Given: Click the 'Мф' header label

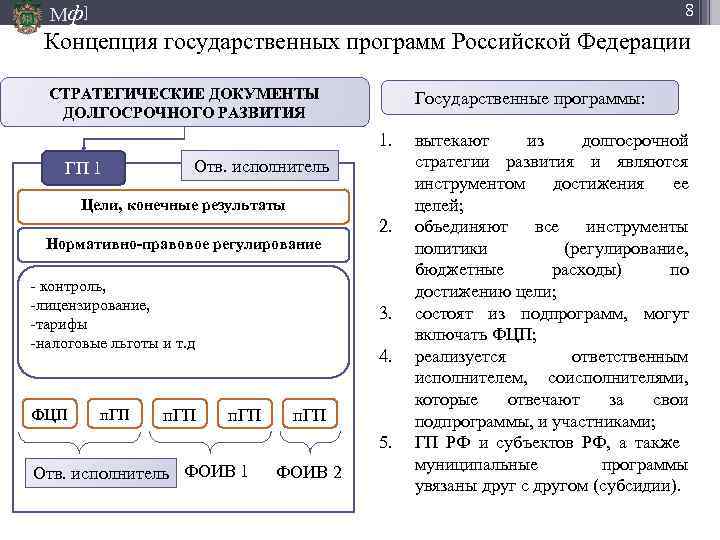Looking at the screenshot, I should [x=68, y=14].
